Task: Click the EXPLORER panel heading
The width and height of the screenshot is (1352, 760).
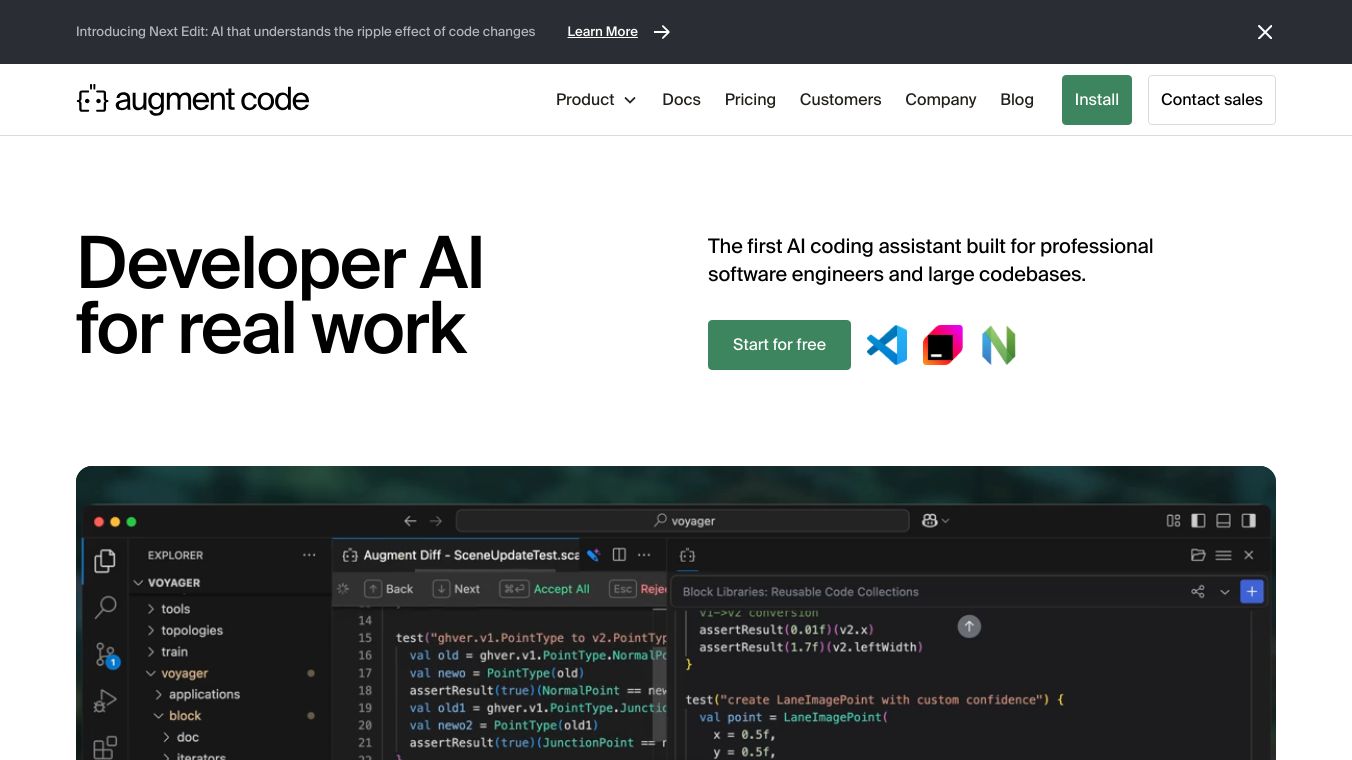Action: coord(175,555)
